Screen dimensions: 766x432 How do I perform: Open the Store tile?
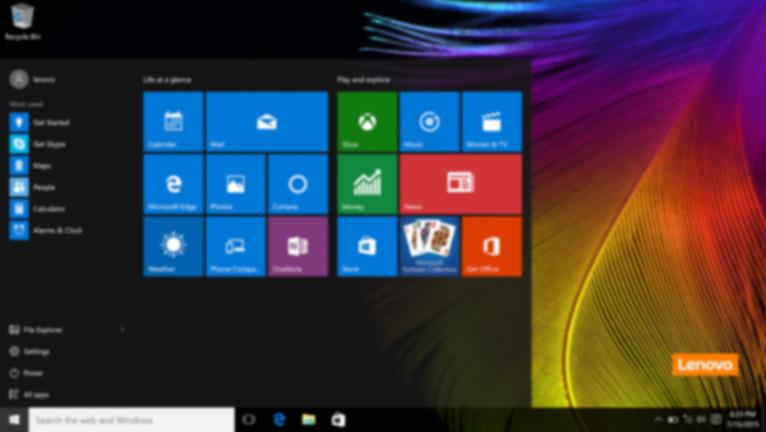point(367,246)
